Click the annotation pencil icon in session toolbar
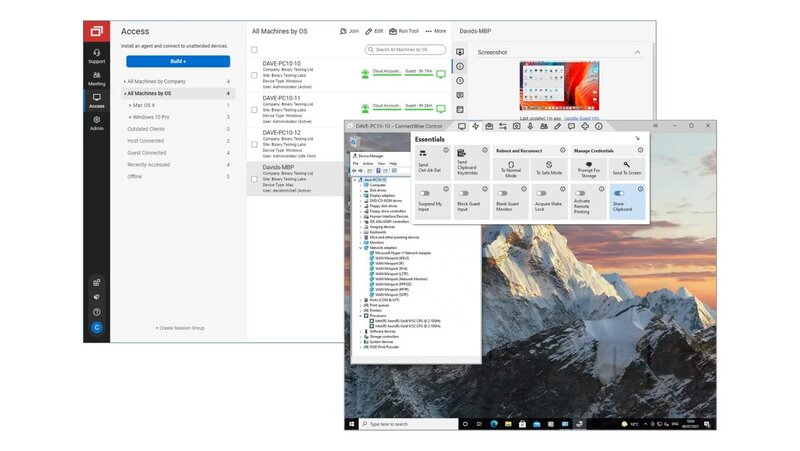 pyautogui.click(x=558, y=126)
